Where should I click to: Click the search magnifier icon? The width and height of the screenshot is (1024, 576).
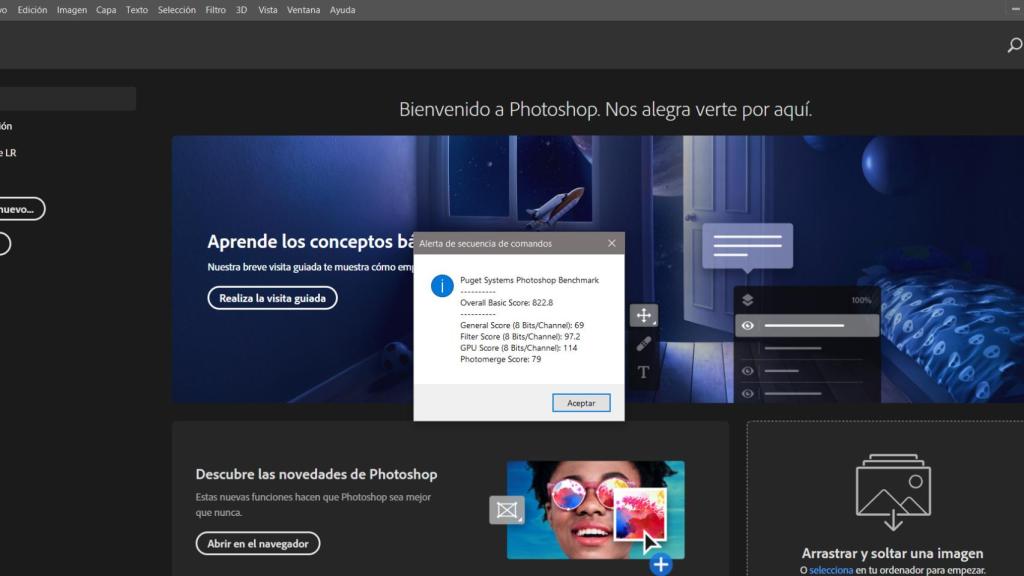click(1014, 45)
